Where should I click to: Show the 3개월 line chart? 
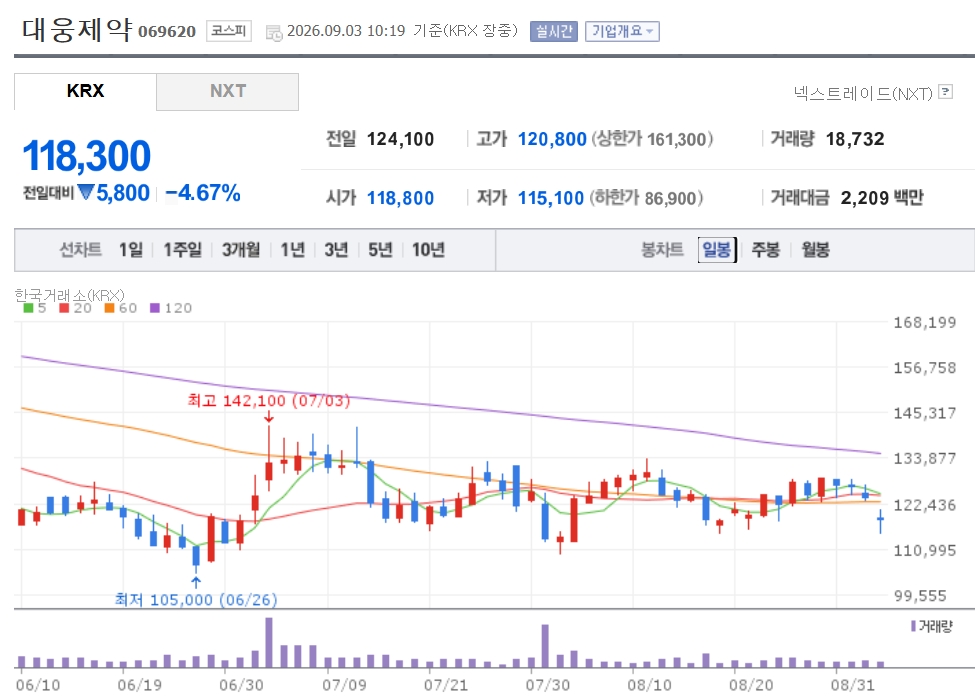tap(241, 250)
